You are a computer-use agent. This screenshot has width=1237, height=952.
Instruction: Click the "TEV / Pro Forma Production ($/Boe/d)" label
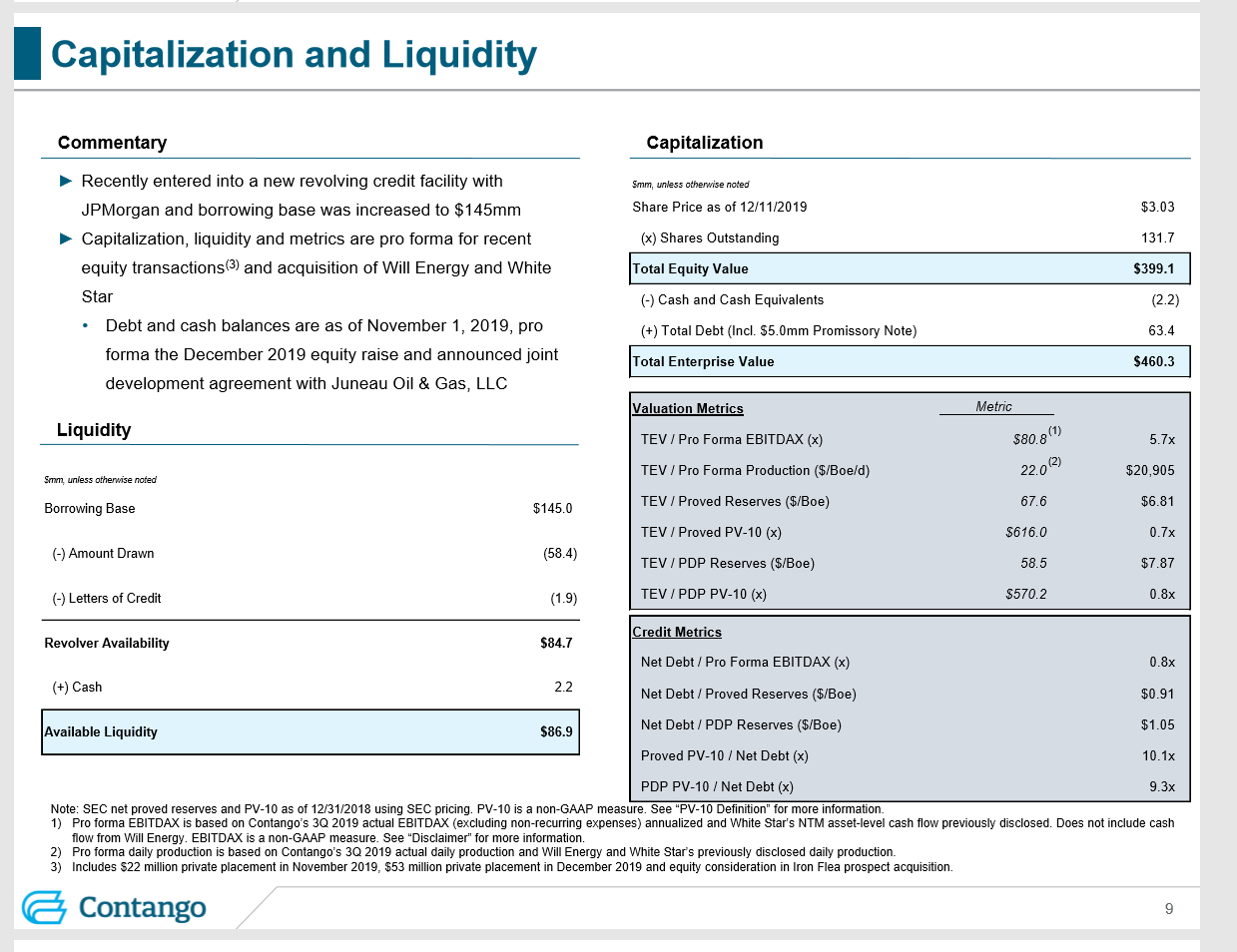[756, 470]
